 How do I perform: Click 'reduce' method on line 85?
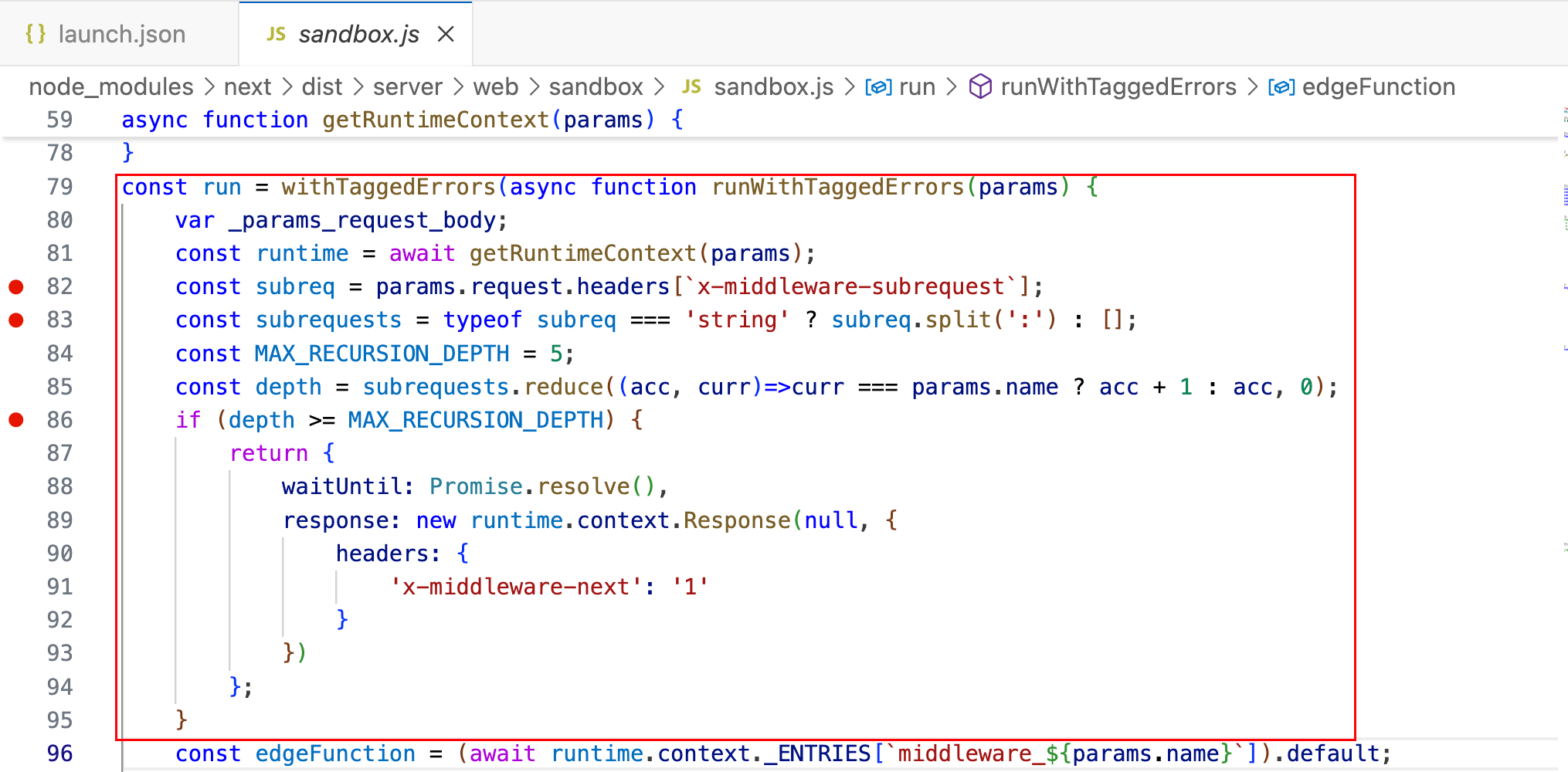[x=563, y=387]
